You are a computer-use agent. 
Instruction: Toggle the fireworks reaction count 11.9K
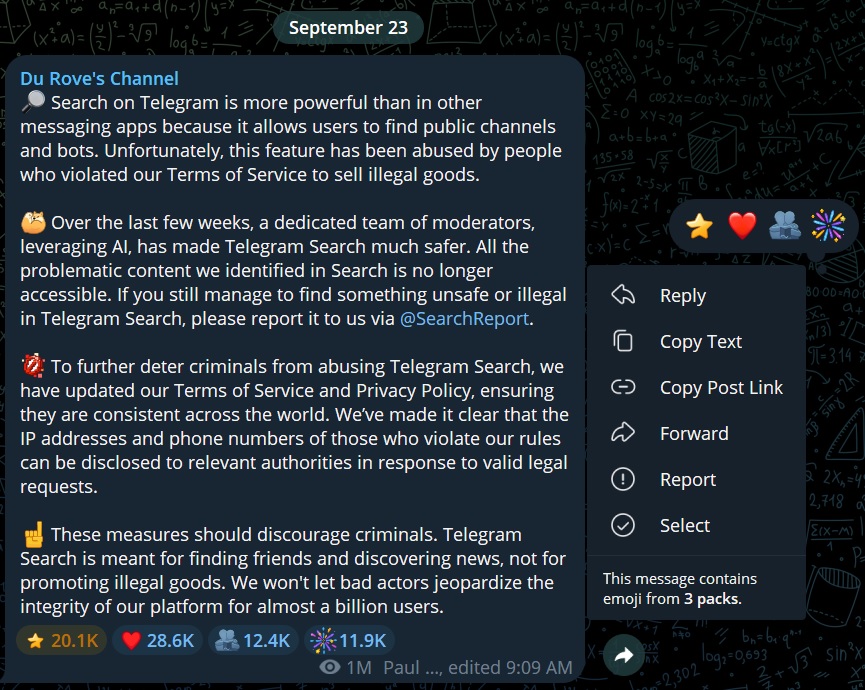(x=349, y=640)
